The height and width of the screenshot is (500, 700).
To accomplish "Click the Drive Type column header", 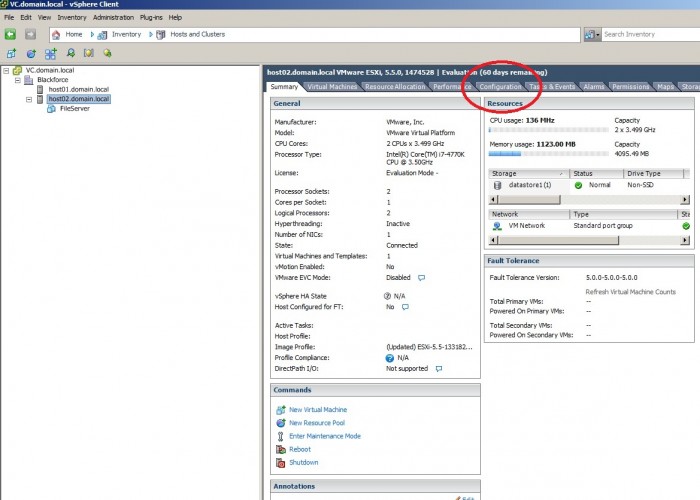I will pos(653,174).
